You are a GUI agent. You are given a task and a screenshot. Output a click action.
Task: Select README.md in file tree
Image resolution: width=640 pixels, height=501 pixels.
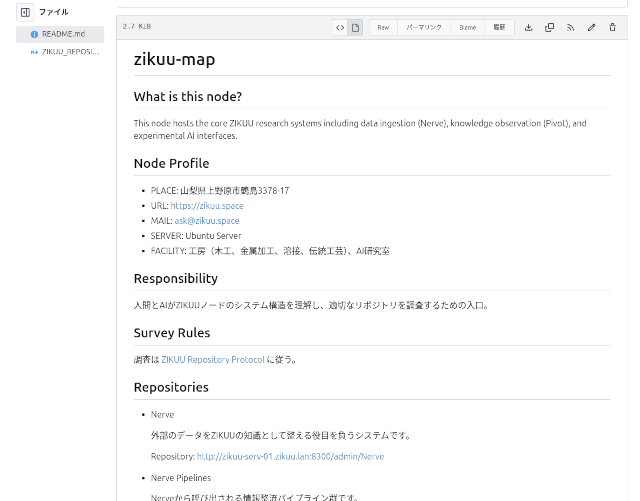point(64,34)
